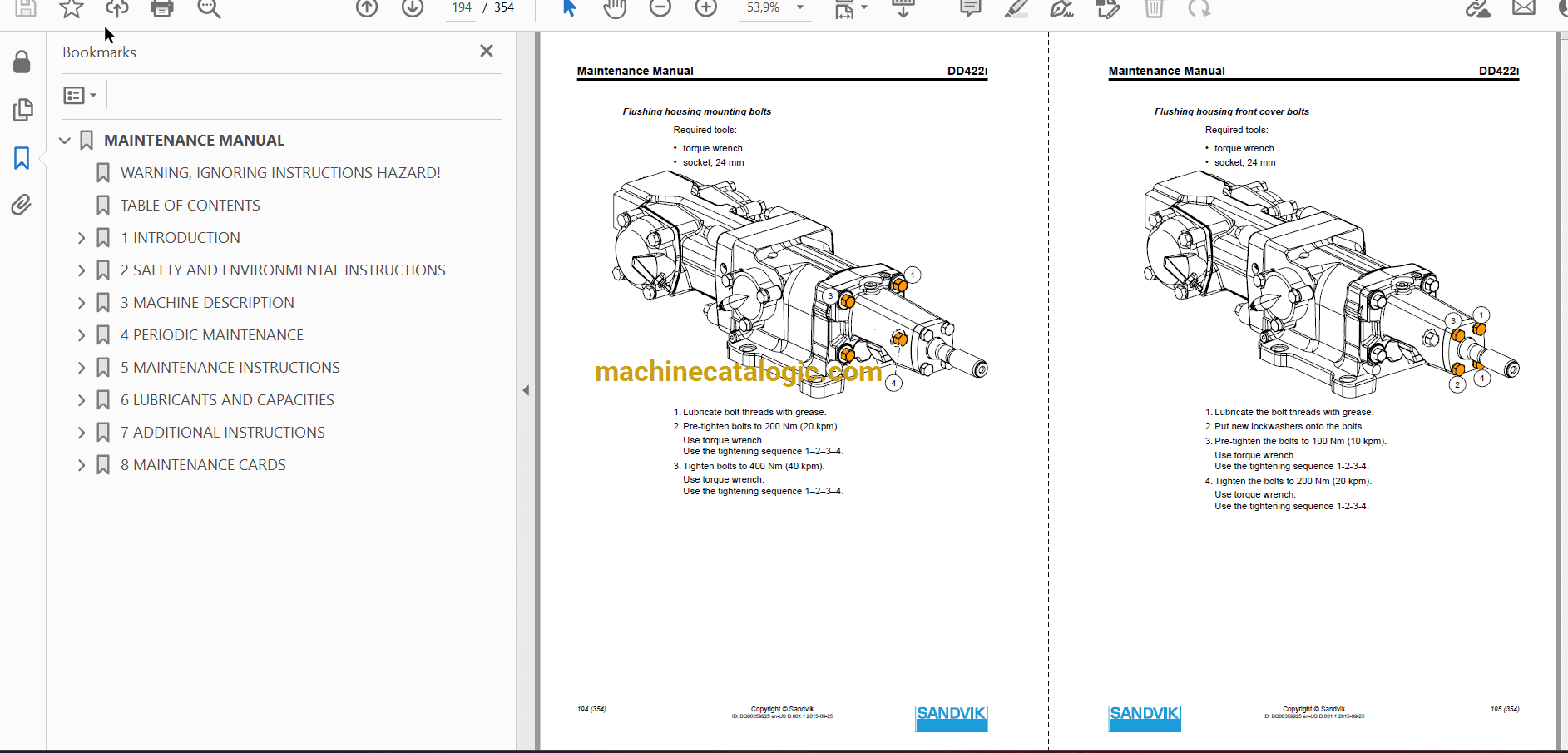Expand the 4 PERIODIC MAINTENANCE bookmark
Viewport: 1568px width, 753px height.
click(82, 335)
